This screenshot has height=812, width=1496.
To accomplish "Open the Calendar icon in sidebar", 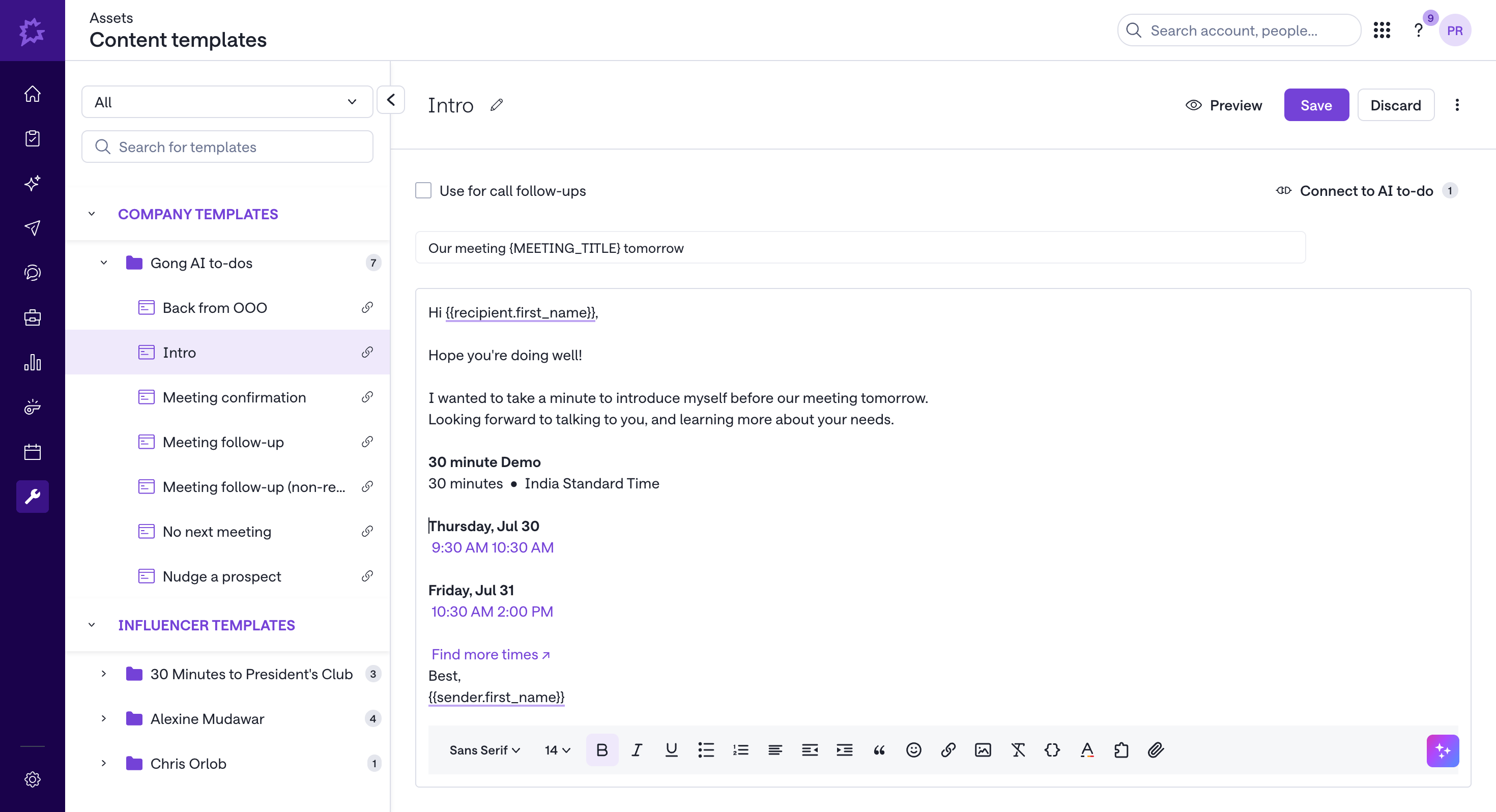I will [33, 452].
